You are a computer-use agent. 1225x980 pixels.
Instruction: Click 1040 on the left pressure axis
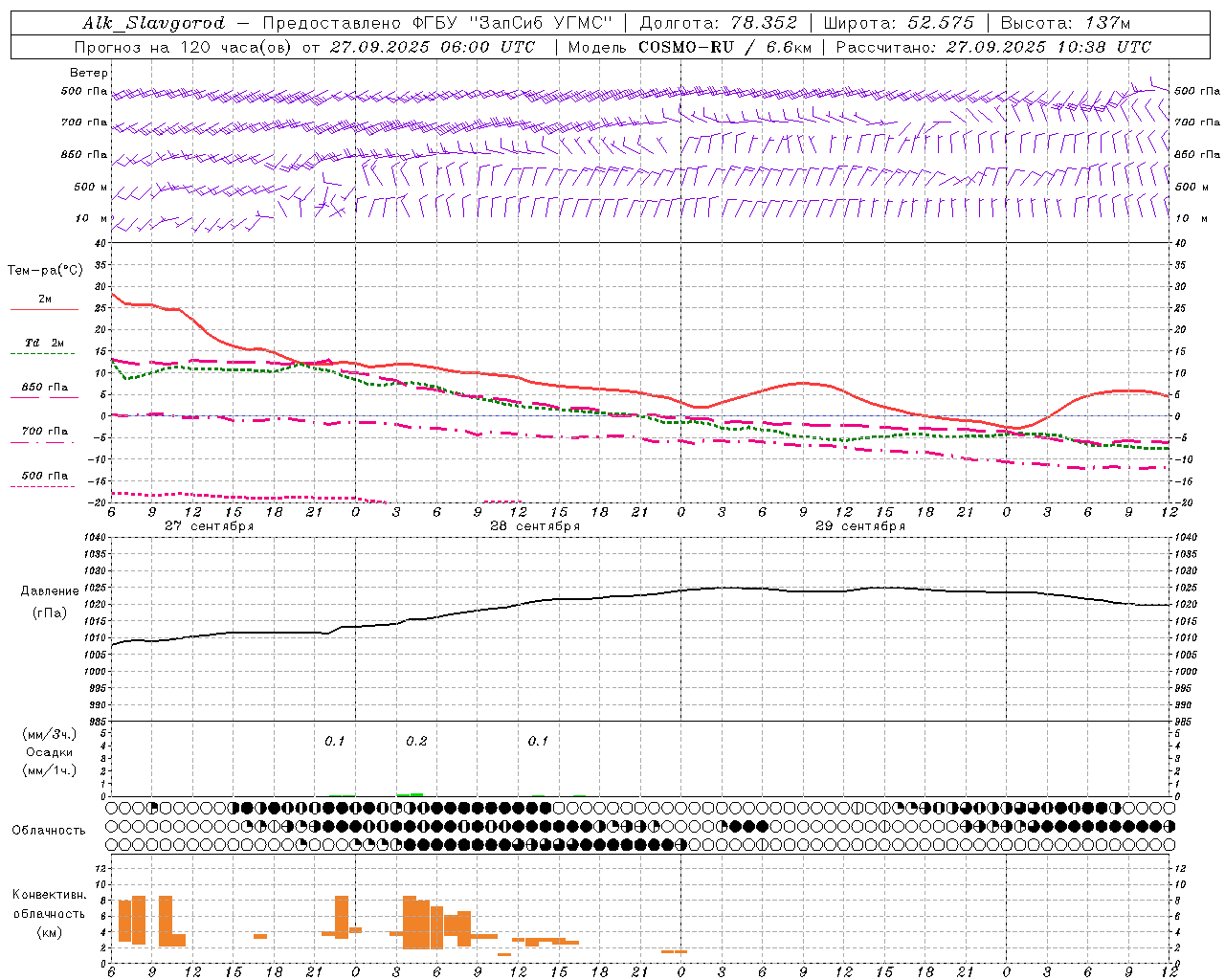(96, 538)
